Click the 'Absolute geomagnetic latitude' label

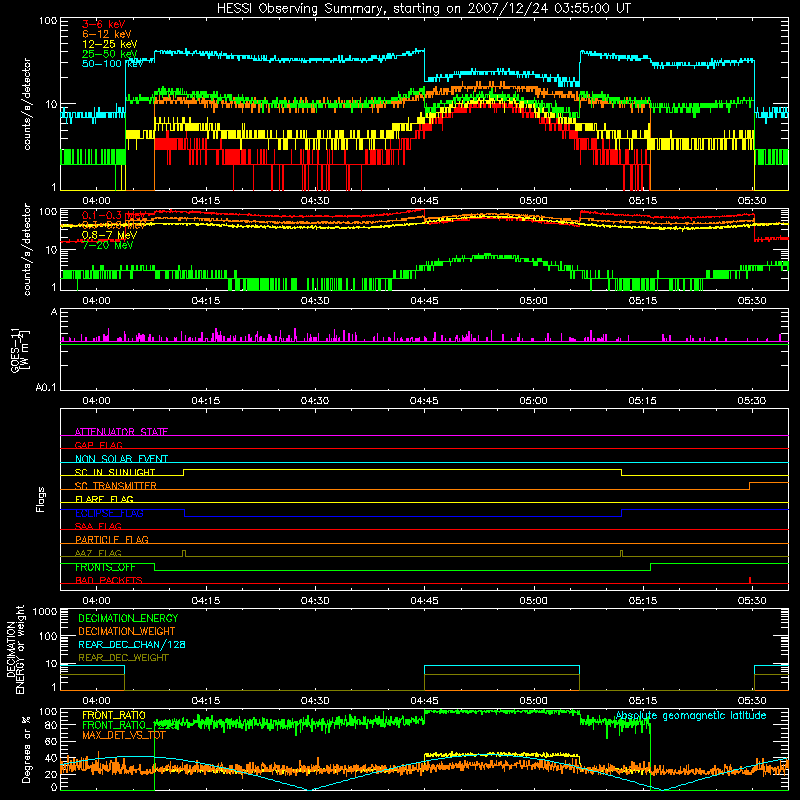691,715
